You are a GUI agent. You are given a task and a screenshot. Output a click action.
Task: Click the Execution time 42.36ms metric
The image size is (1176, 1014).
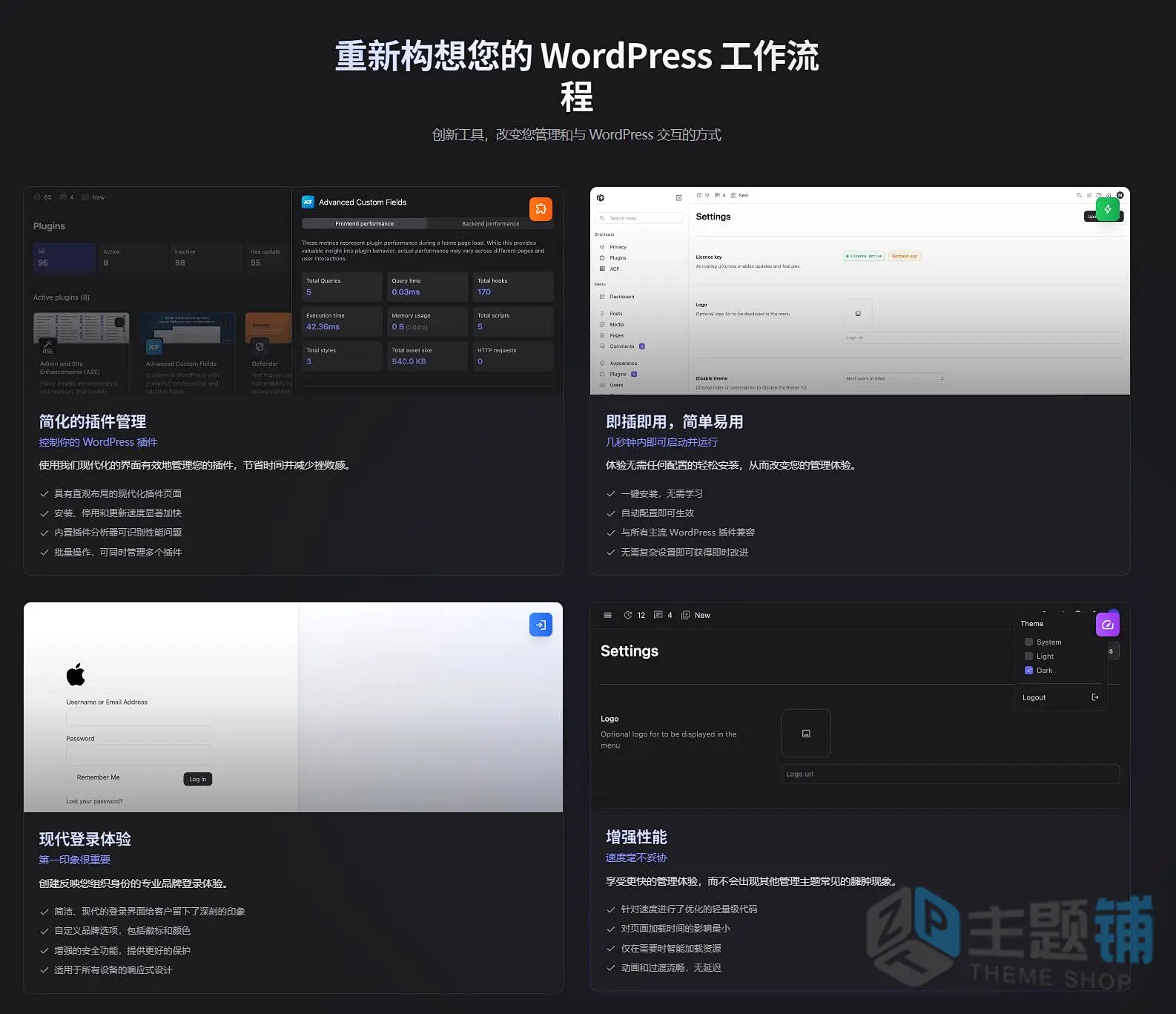point(342,321)
